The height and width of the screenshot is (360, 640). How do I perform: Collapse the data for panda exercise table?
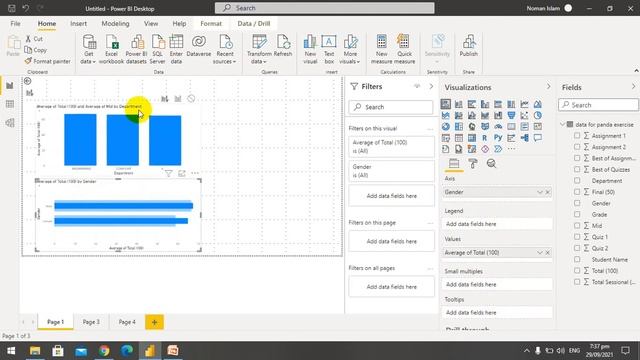pyautogui.click(x=562, y=124)
